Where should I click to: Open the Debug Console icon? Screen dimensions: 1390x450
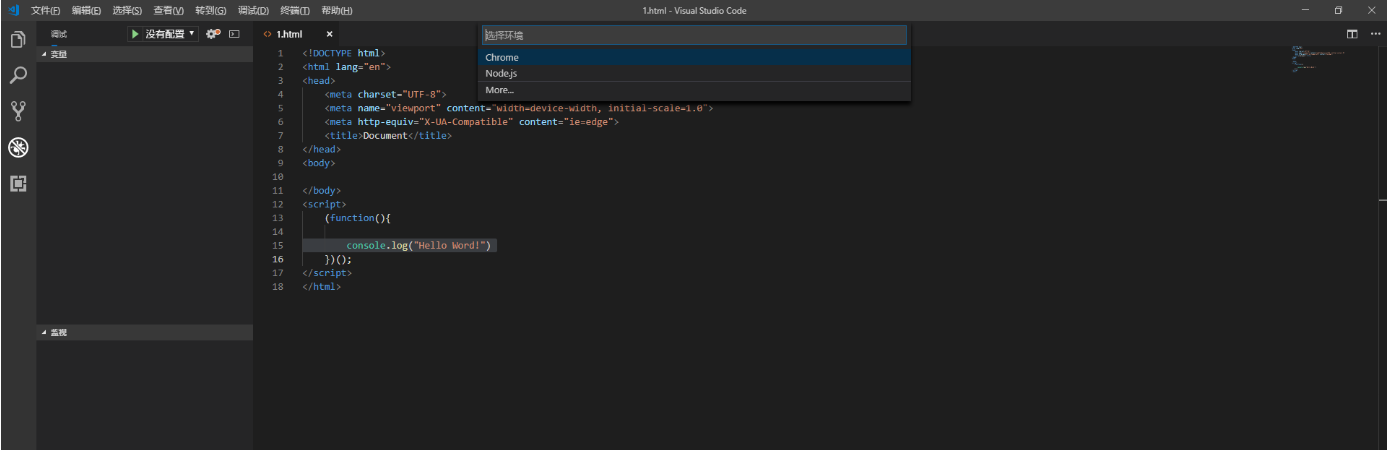click(x=235, y=34)
